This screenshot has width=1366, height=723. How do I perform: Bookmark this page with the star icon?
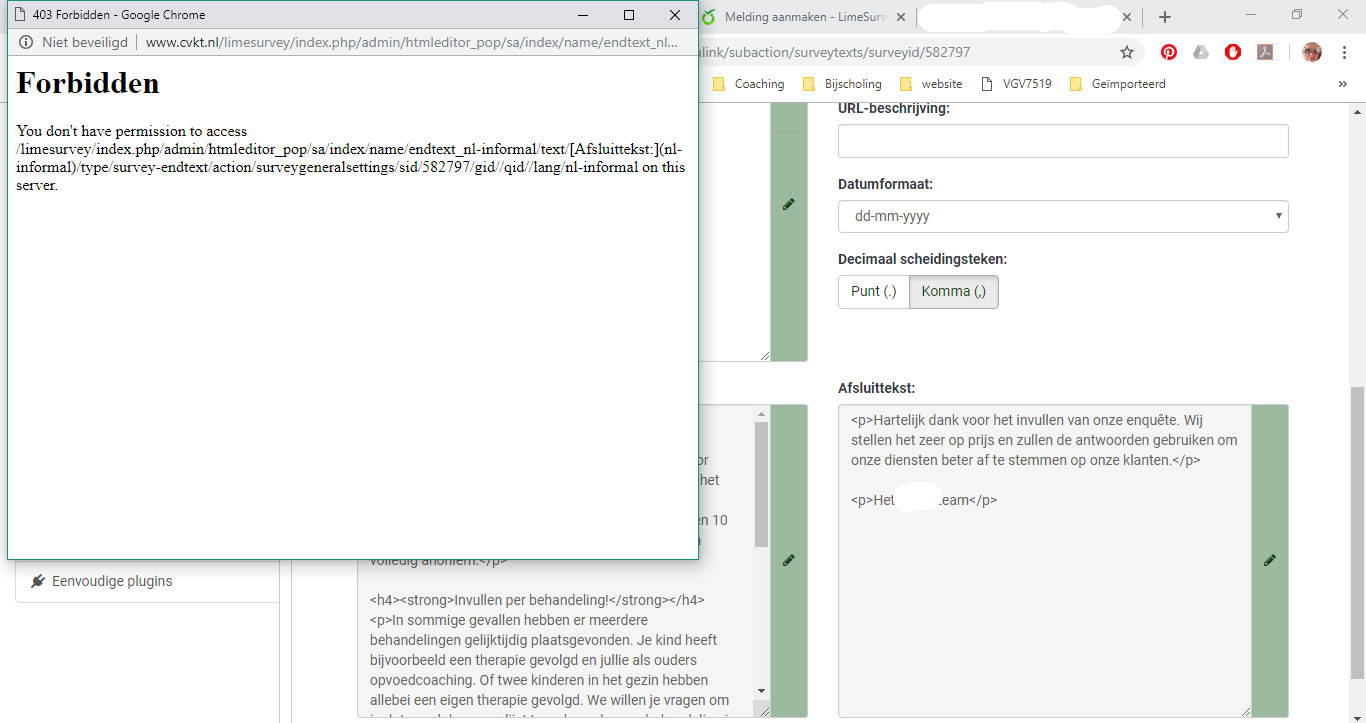point(1127,52)
